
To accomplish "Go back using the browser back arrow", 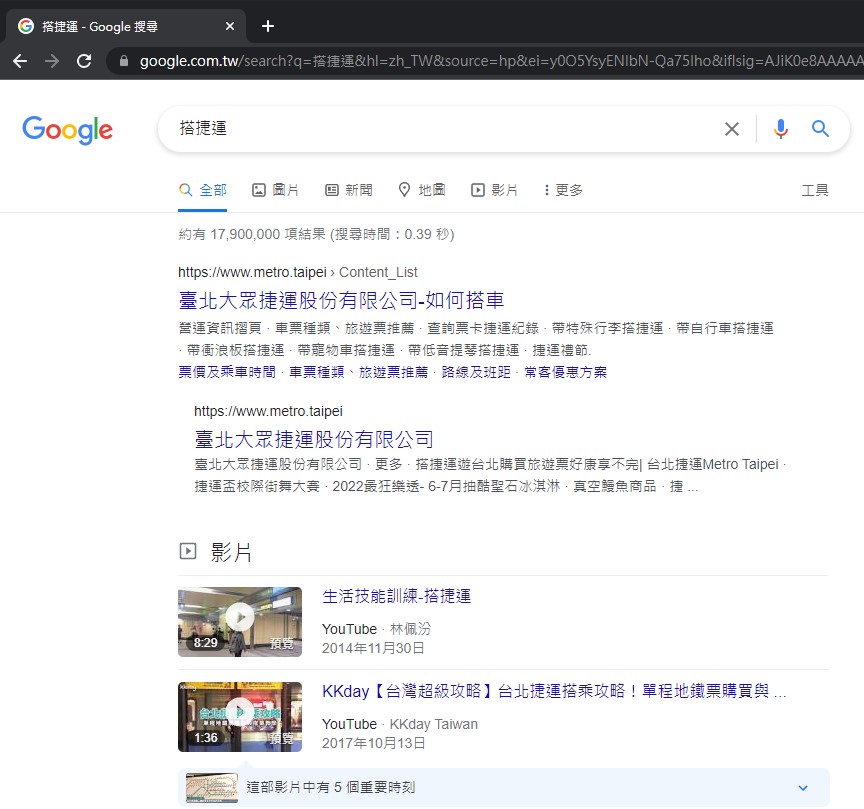I will pyautogui.click(x=20, y=60).
